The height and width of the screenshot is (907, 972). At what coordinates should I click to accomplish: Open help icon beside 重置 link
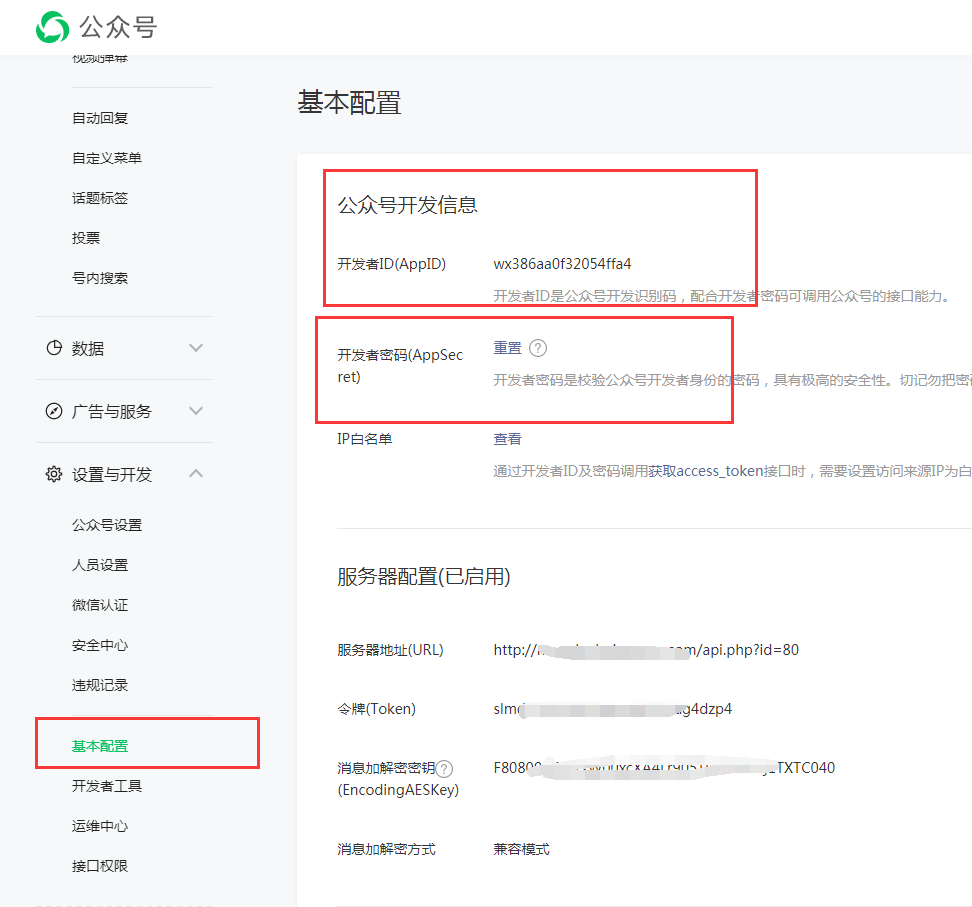click(538, 348)
